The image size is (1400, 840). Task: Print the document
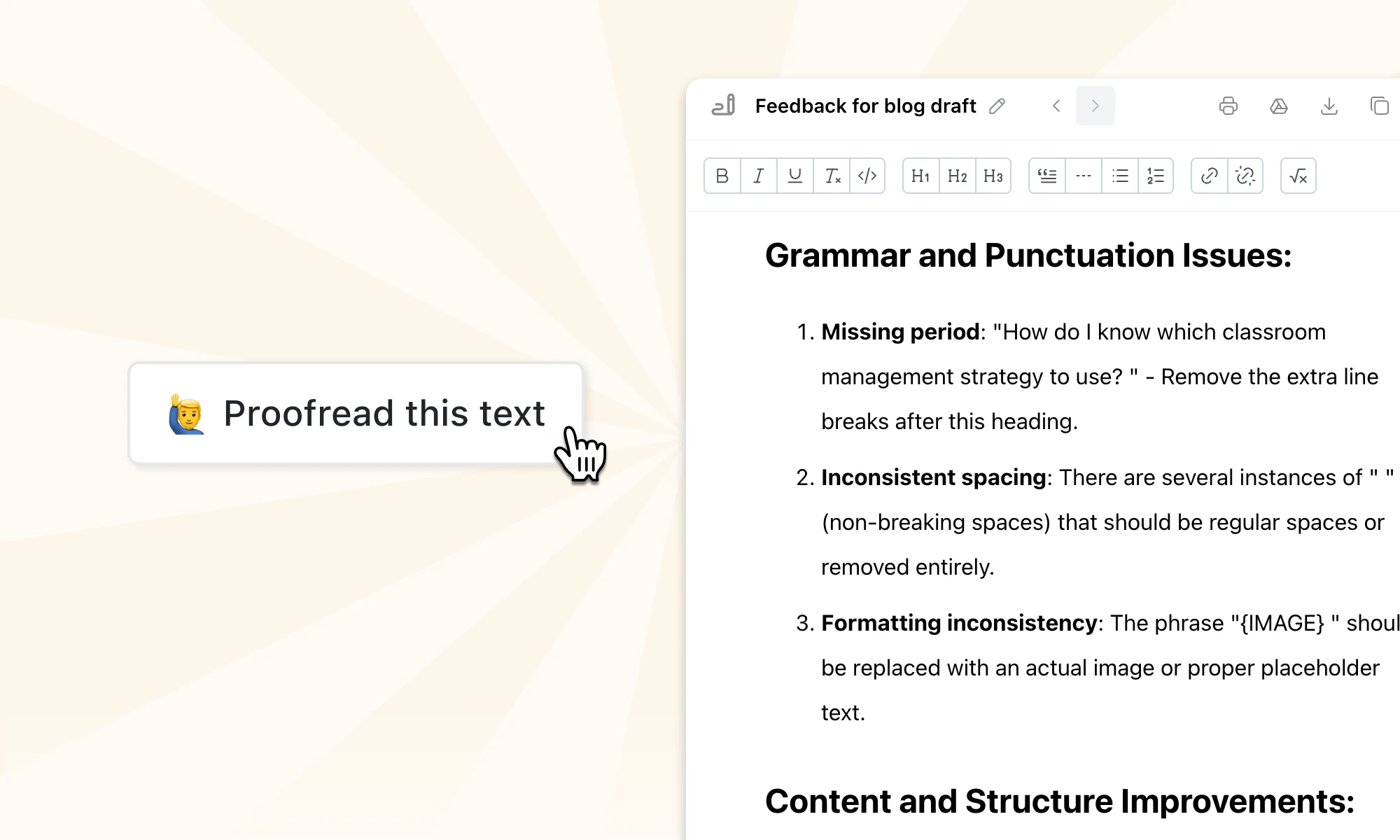1228,106
